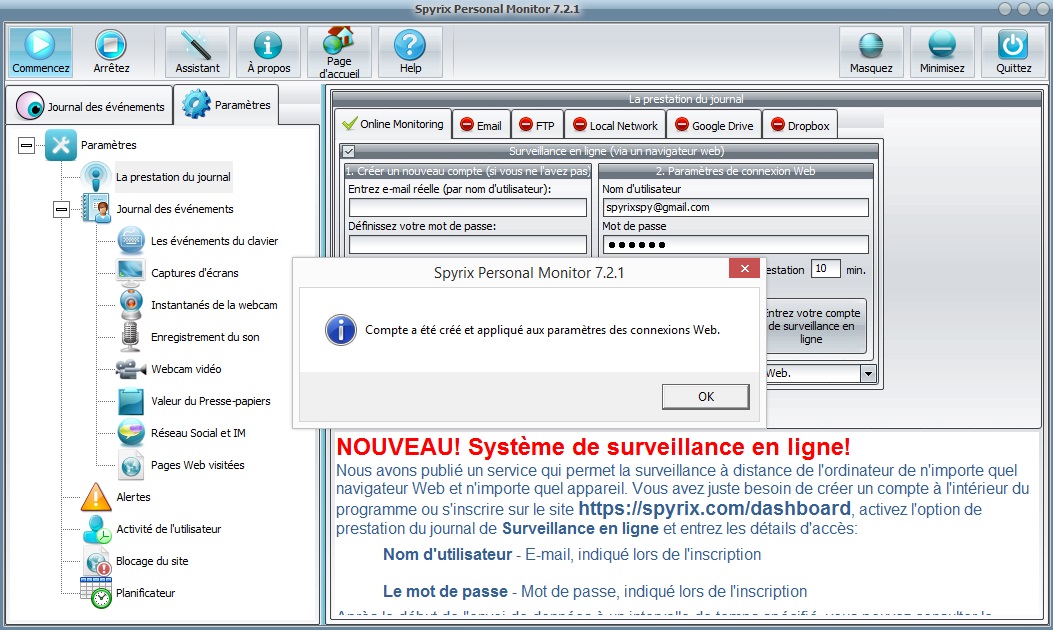The image size is (1053, 630).
Task: Switch to Online Monitoring tab
Action: coord(393,124)
